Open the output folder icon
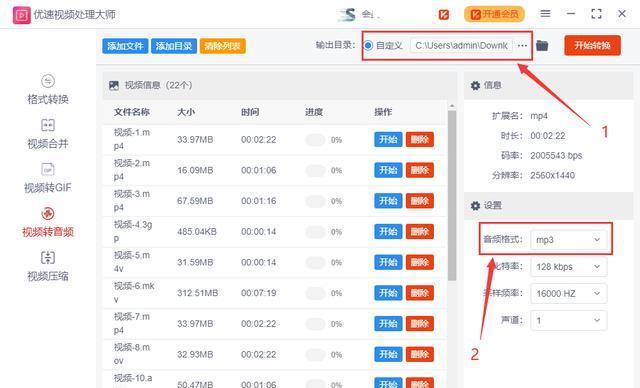The image size is (640, 388). point(542,45)
